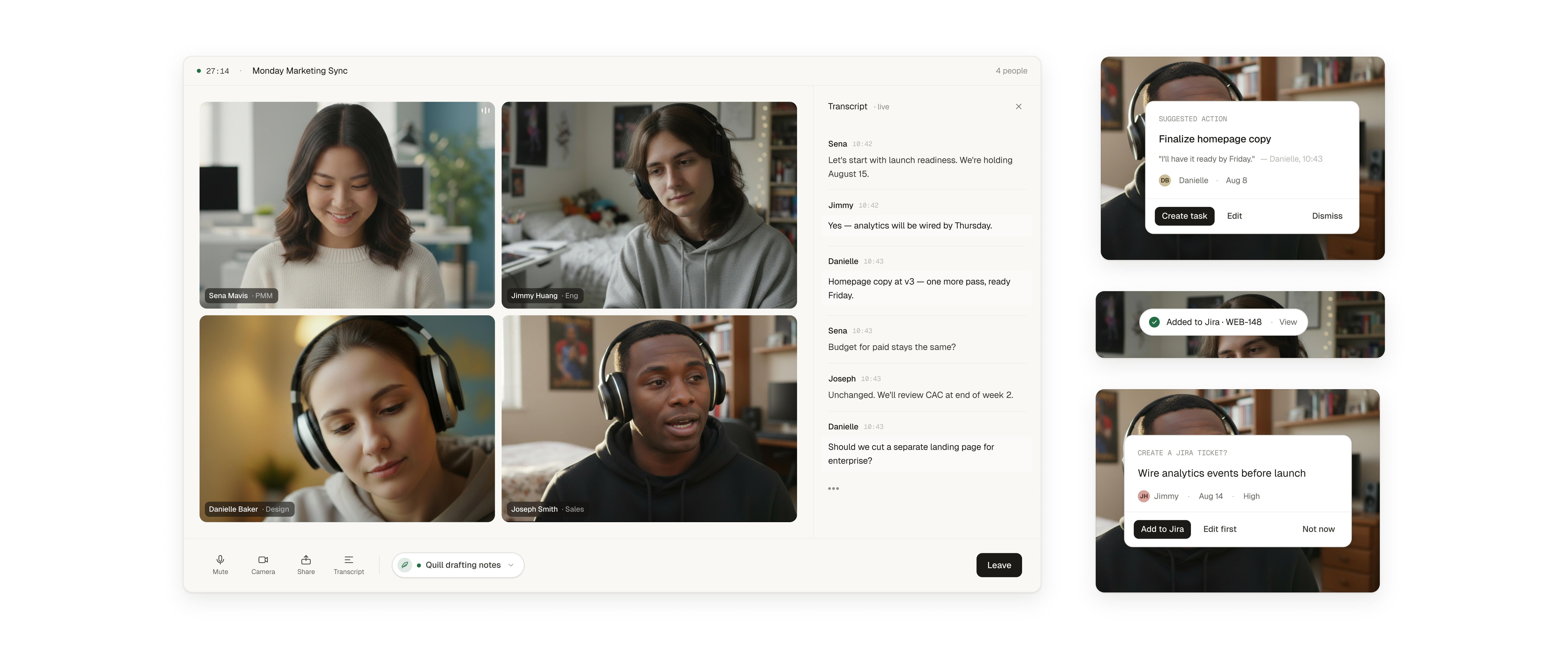
Task: Select Jimmy Huang video tile
Action: point(649,205)
